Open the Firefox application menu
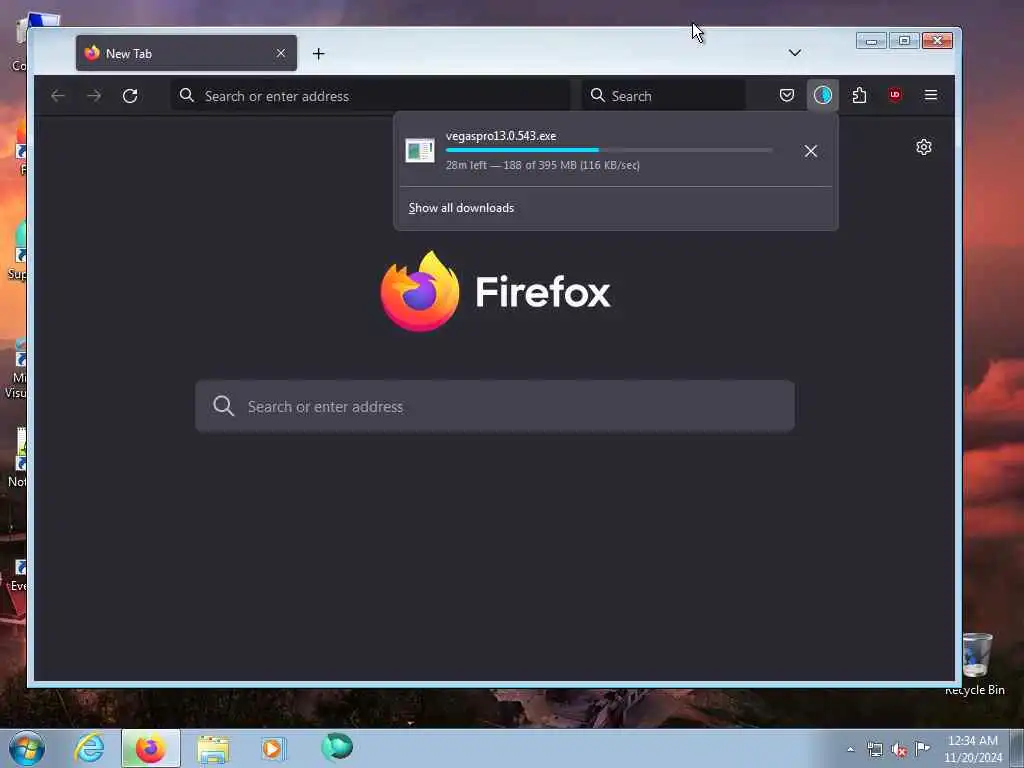Viewport: 1024px width, 768px height. (931, 95)
